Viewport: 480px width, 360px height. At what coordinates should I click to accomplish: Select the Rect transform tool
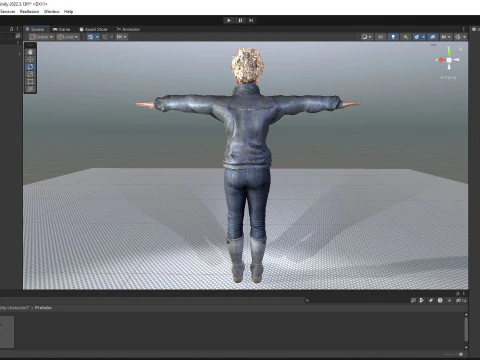[30, 81]
